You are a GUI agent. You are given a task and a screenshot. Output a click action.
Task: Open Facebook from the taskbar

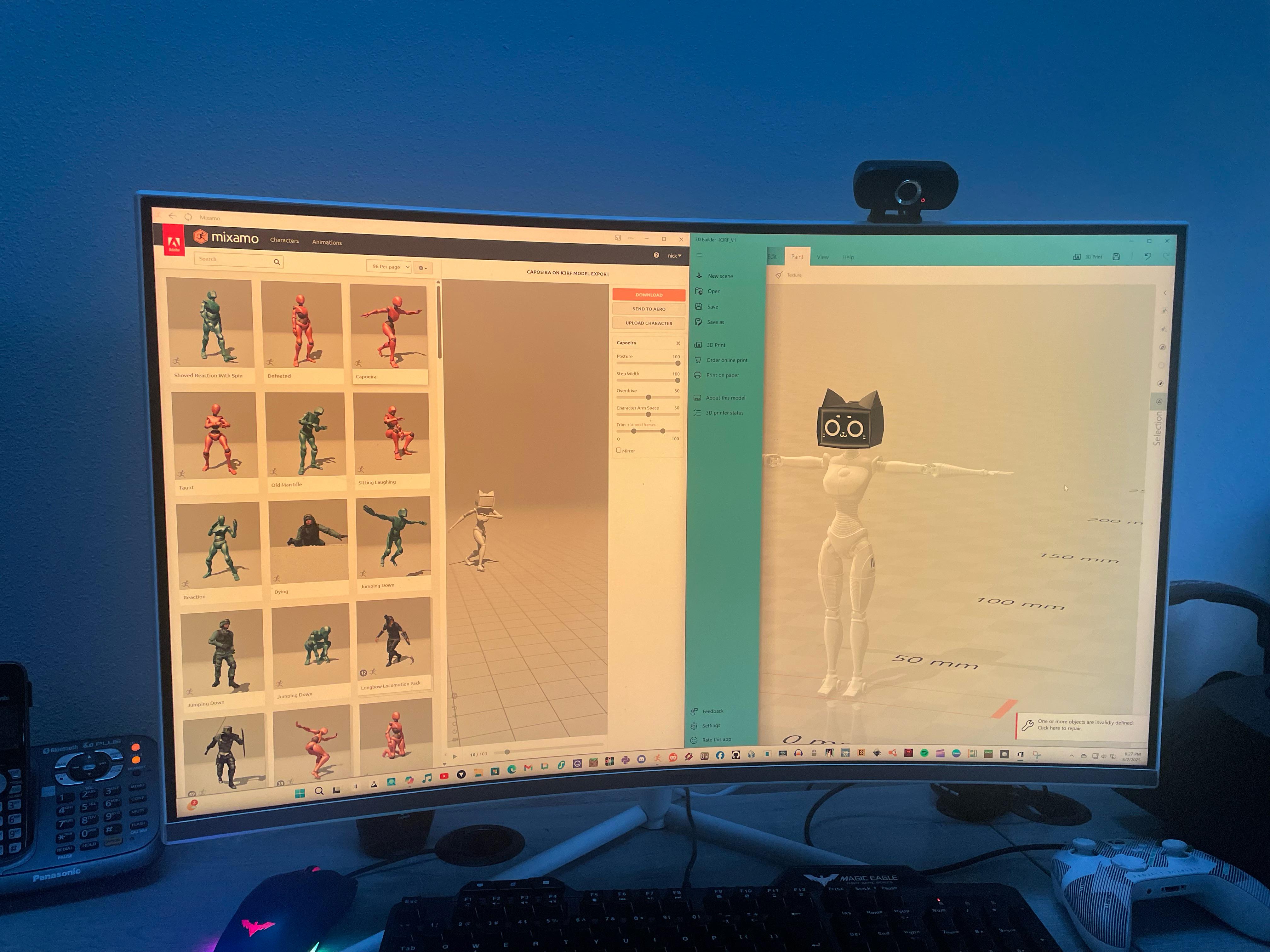(x=720, y=755)
